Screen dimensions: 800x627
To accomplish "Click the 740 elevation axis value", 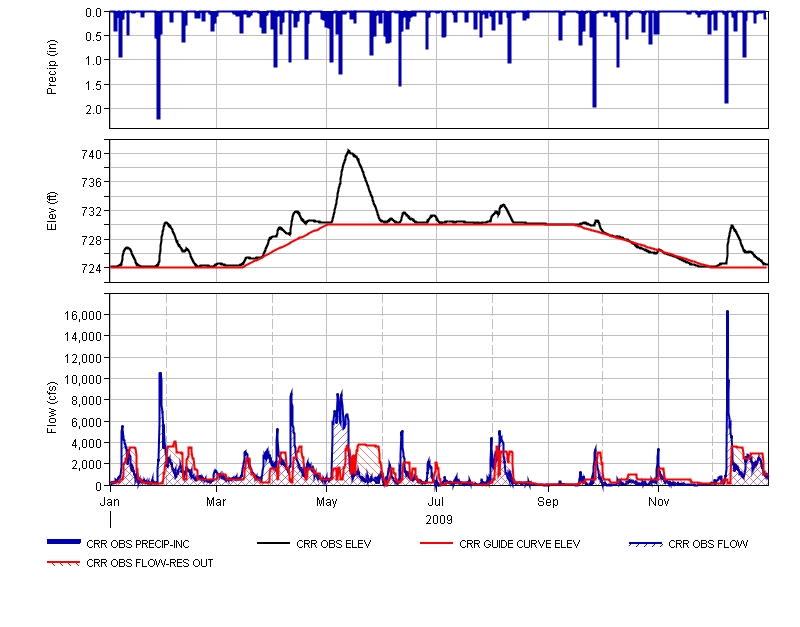I will (91, 154).
